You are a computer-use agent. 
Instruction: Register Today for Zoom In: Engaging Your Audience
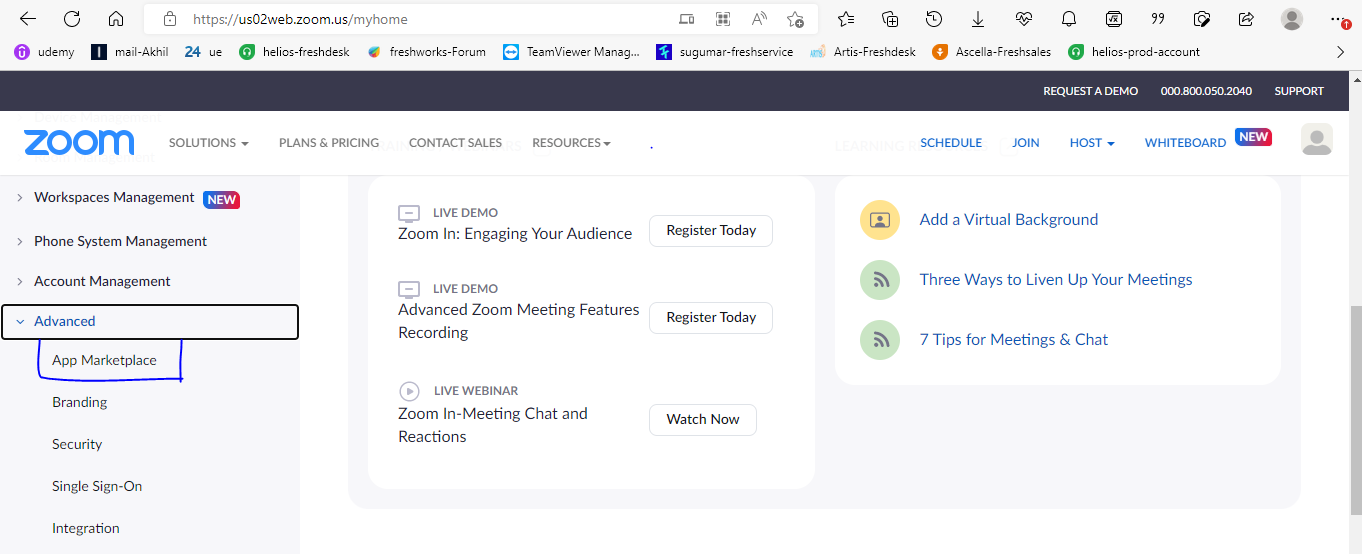711,230
